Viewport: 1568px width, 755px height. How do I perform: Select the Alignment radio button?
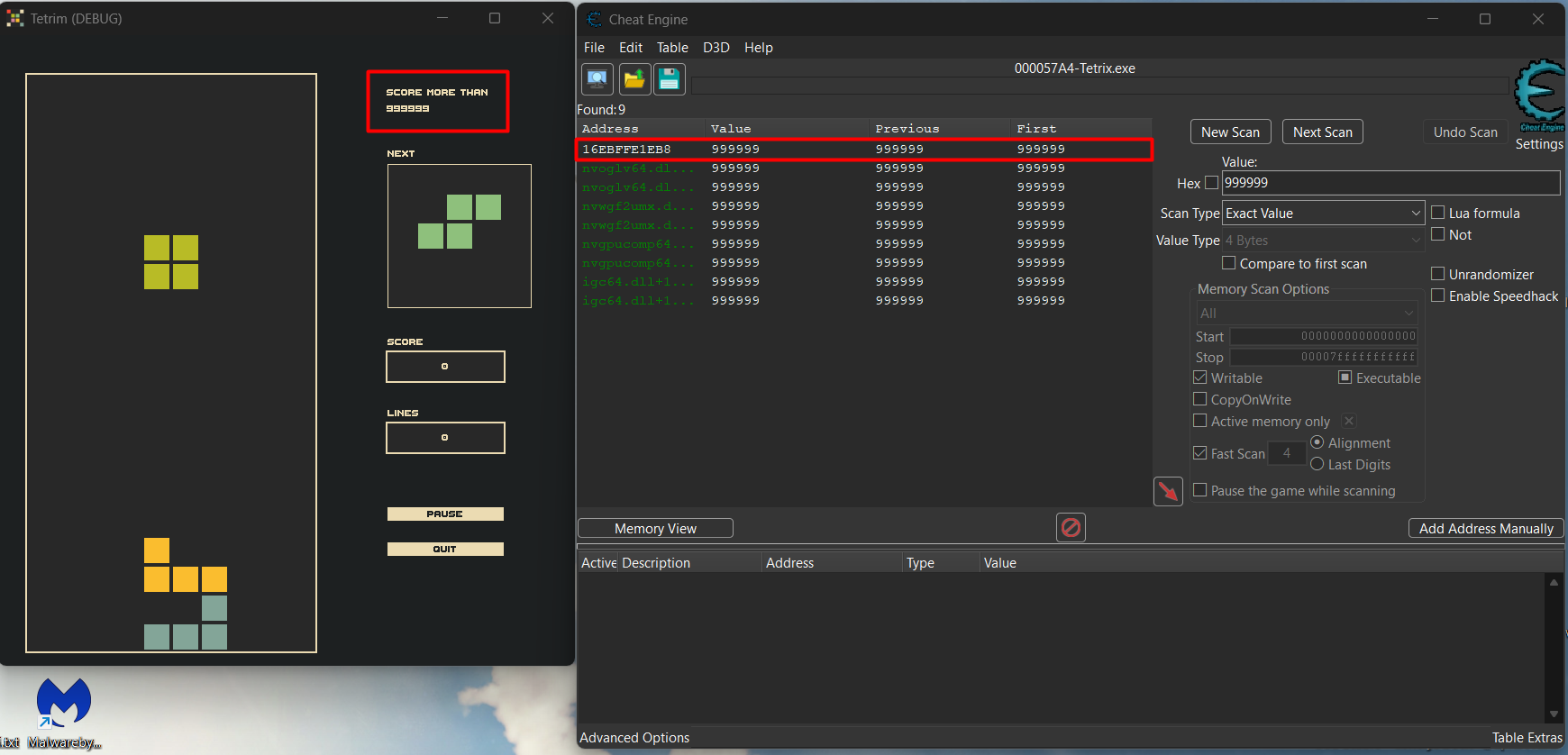(1317, 442)
